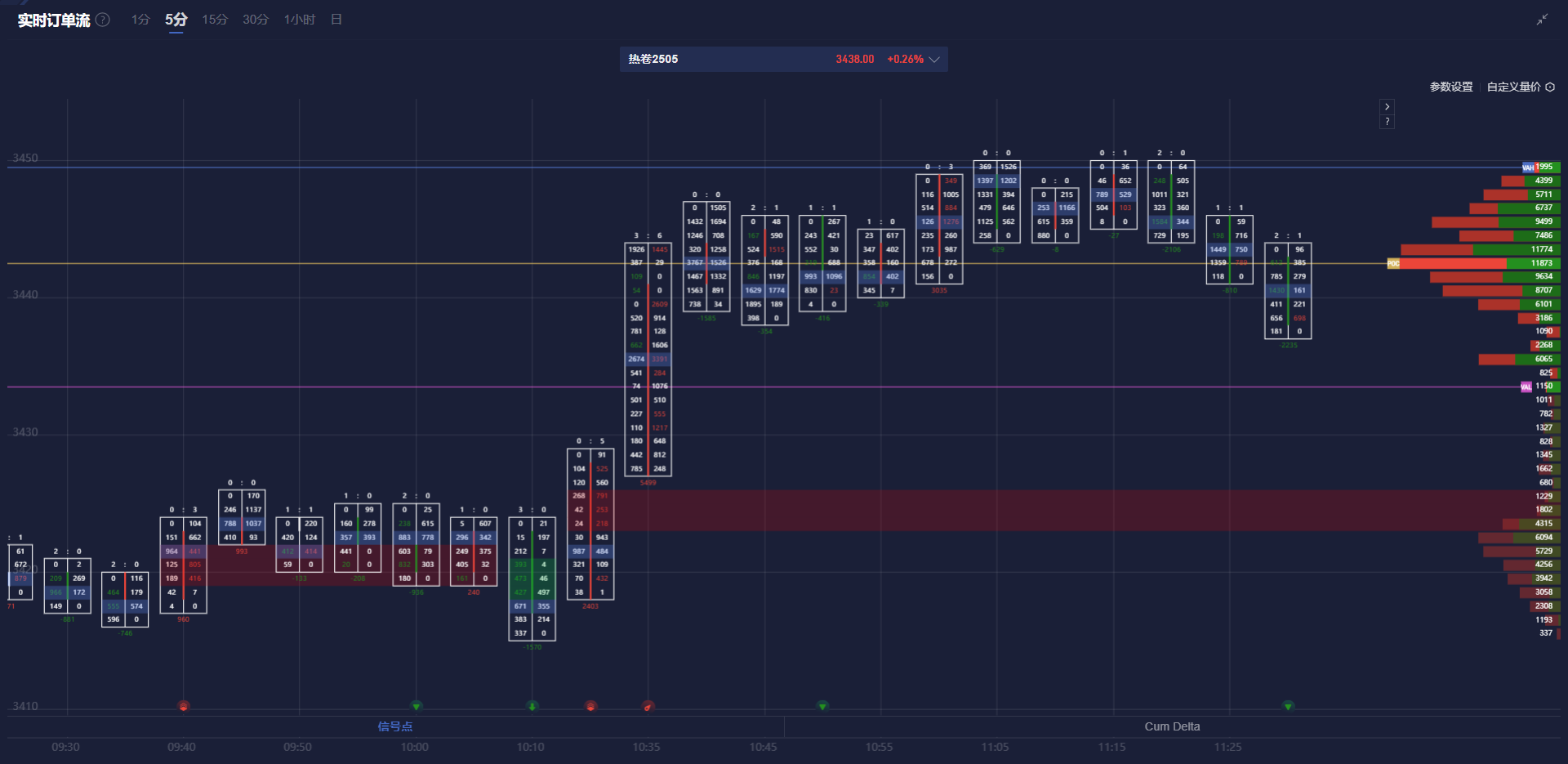1568x764 pixels.
Task: Click the green signal marker near 10:50
Action: click(x=822, y=706)
